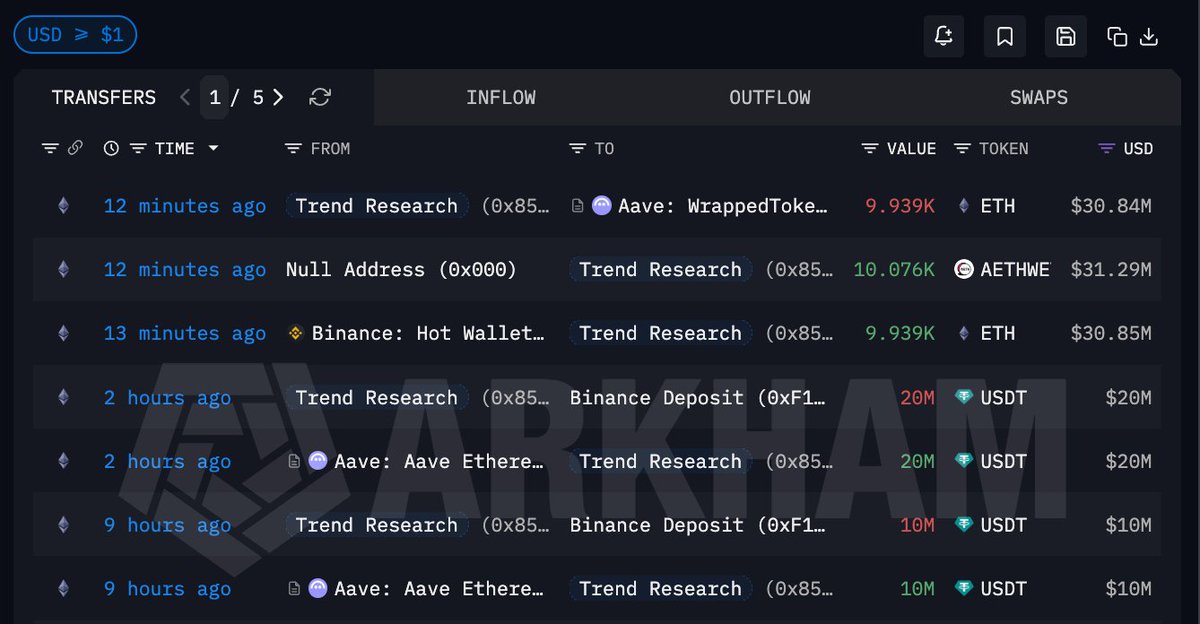The image size is (1200, 624).
Task: Open the TIME column filter icon
Action: point(138,148)
